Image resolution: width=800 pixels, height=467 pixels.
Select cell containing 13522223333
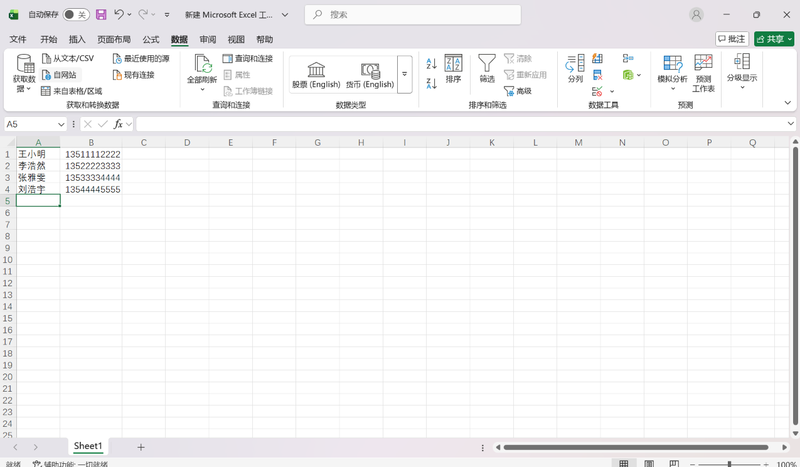coord(91,166)
